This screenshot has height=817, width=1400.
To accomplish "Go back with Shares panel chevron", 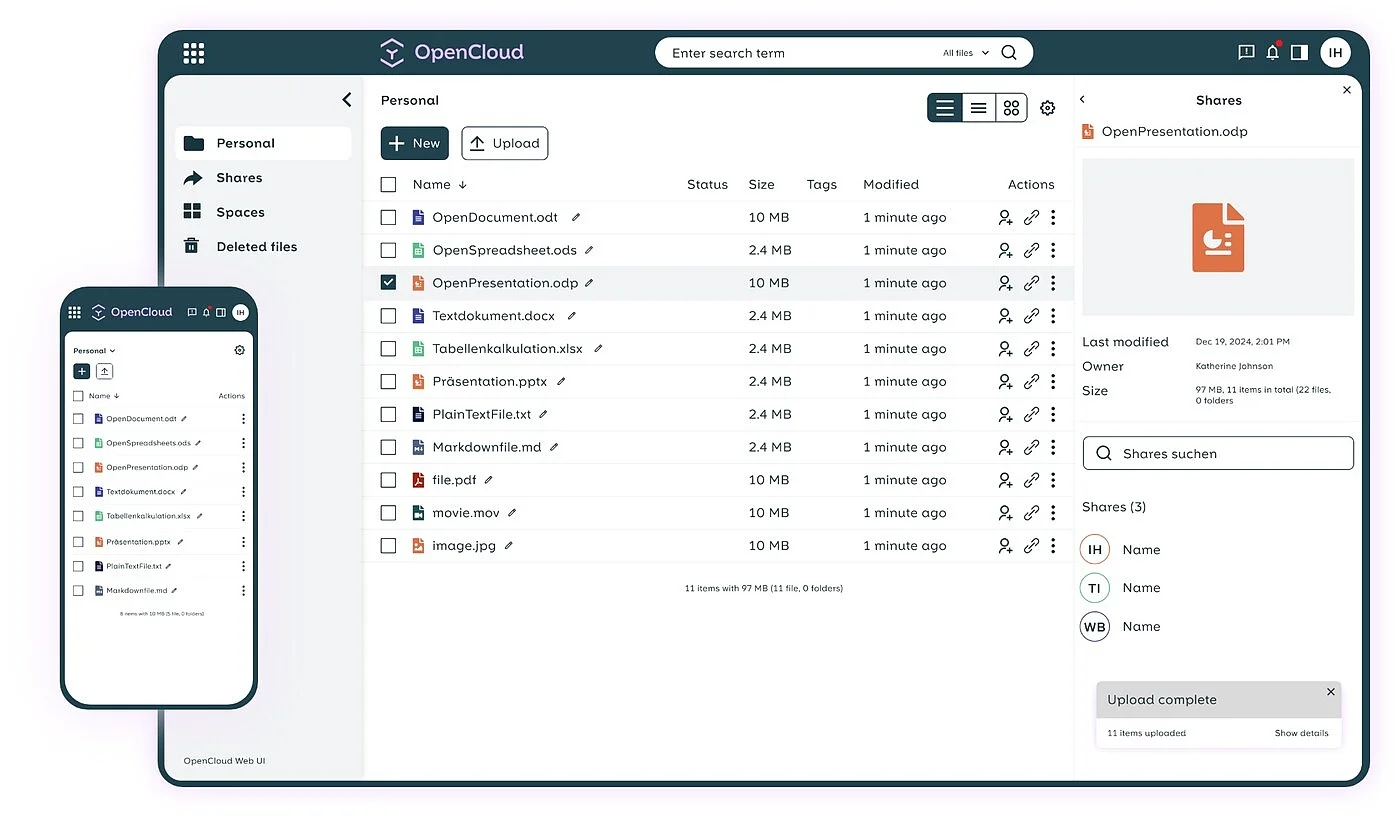I will pos(1083,100).
